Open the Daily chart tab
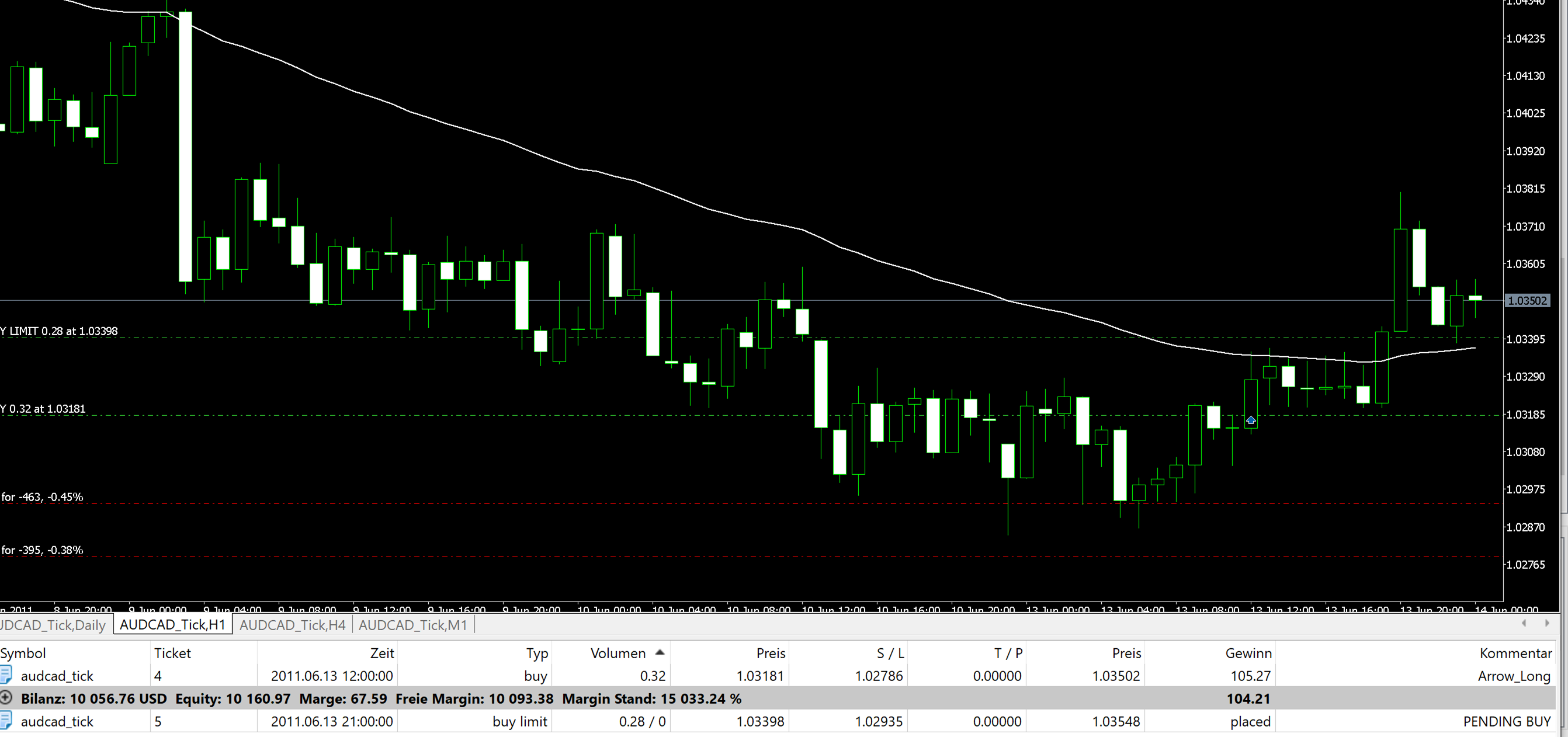1568x737 pixels. coord(54,625)
